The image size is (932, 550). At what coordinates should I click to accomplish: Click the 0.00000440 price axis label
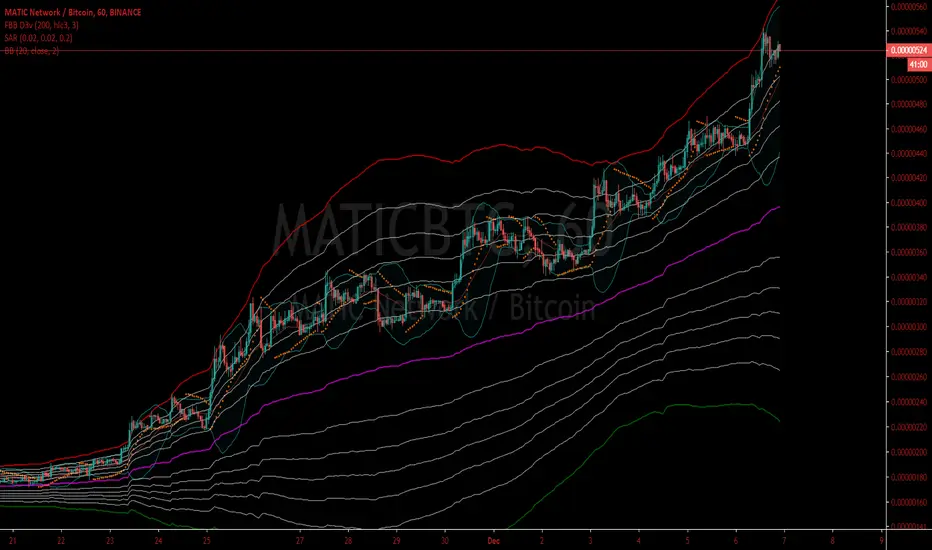click(x=909, y=153)
